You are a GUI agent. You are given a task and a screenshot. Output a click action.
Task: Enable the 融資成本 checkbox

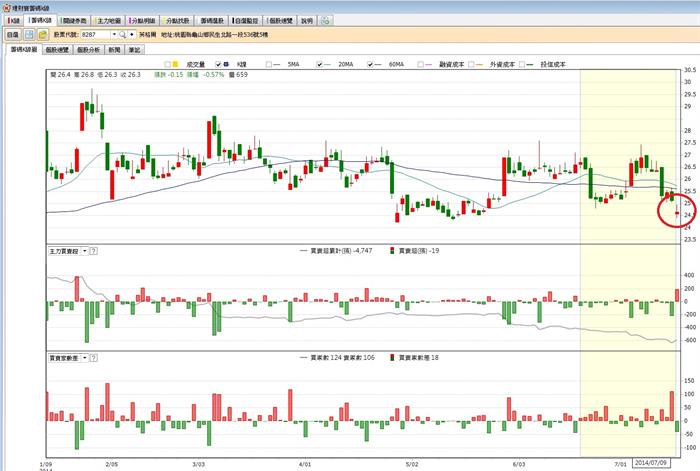tap(421, 65)
